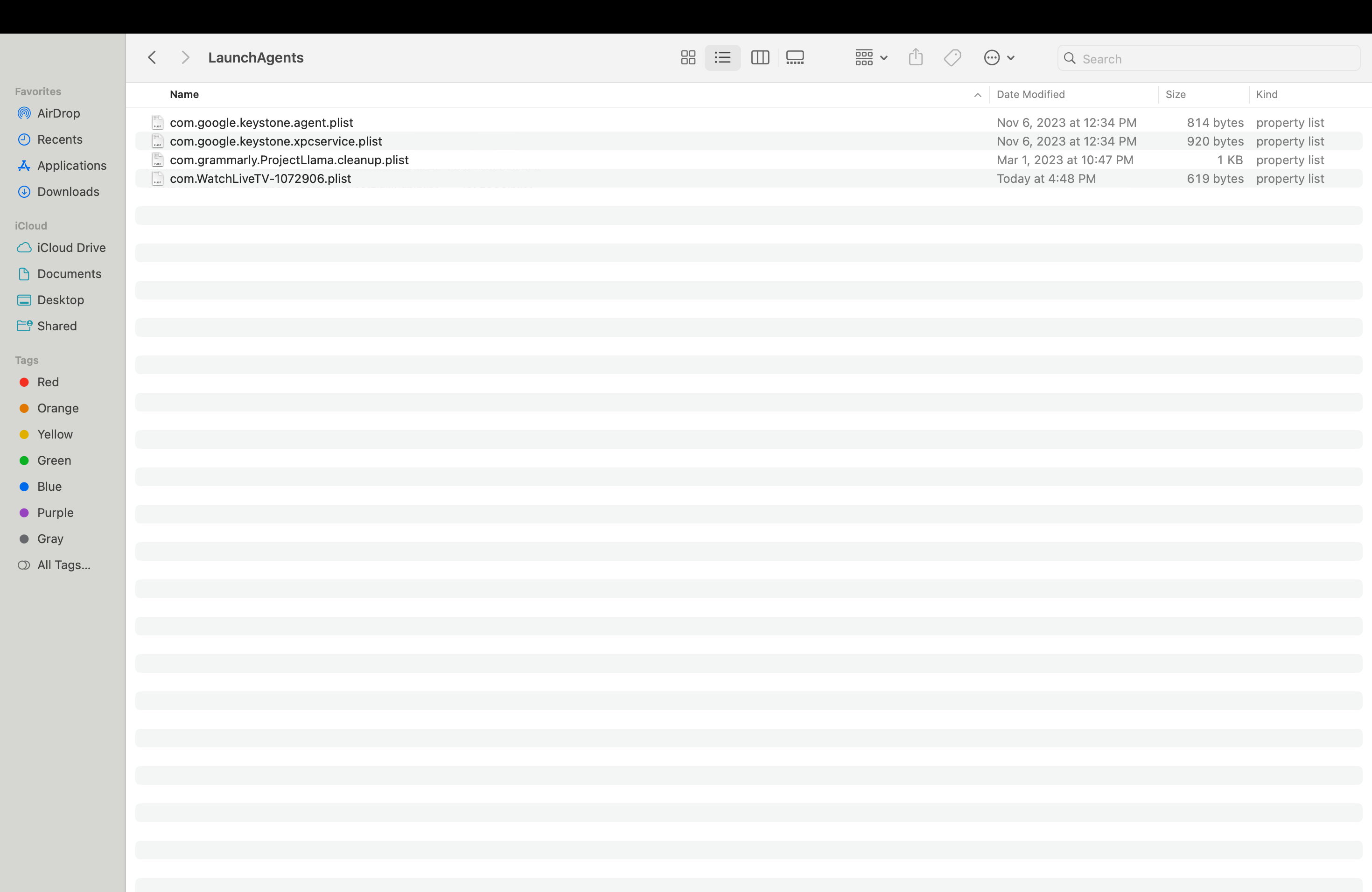This screenshot has width=1372, height=892.
Task: Select com.WatchLiveTV-1072906.plist file
Action: coord(260,179)
